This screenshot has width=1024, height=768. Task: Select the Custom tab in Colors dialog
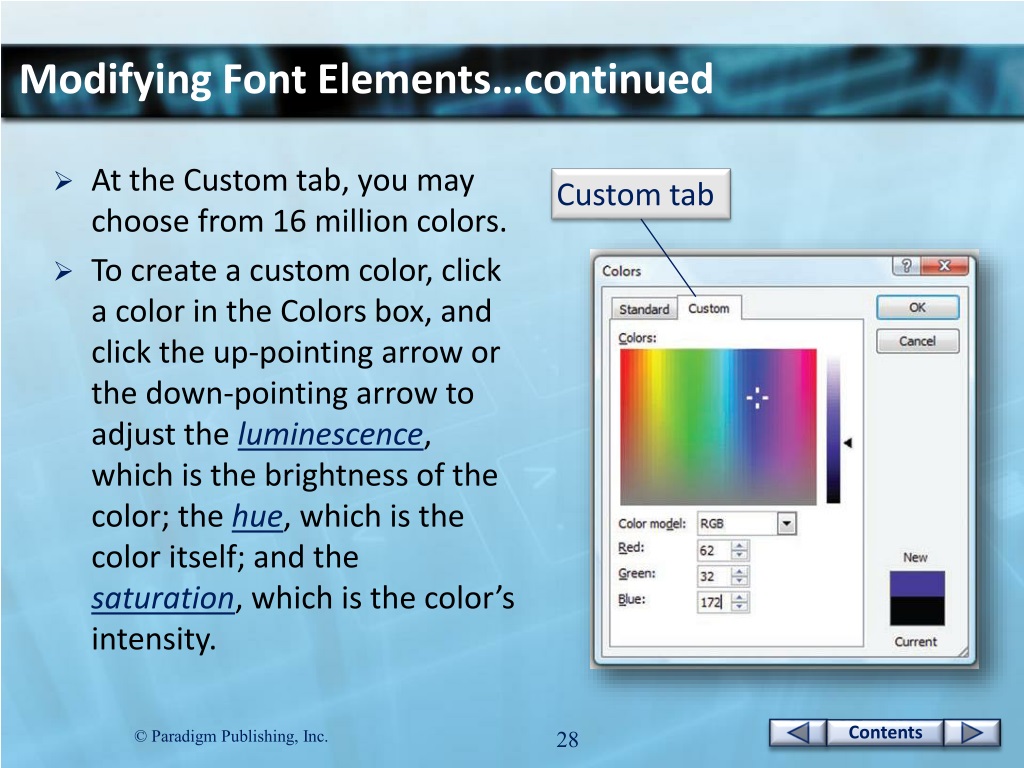(709, 308)
